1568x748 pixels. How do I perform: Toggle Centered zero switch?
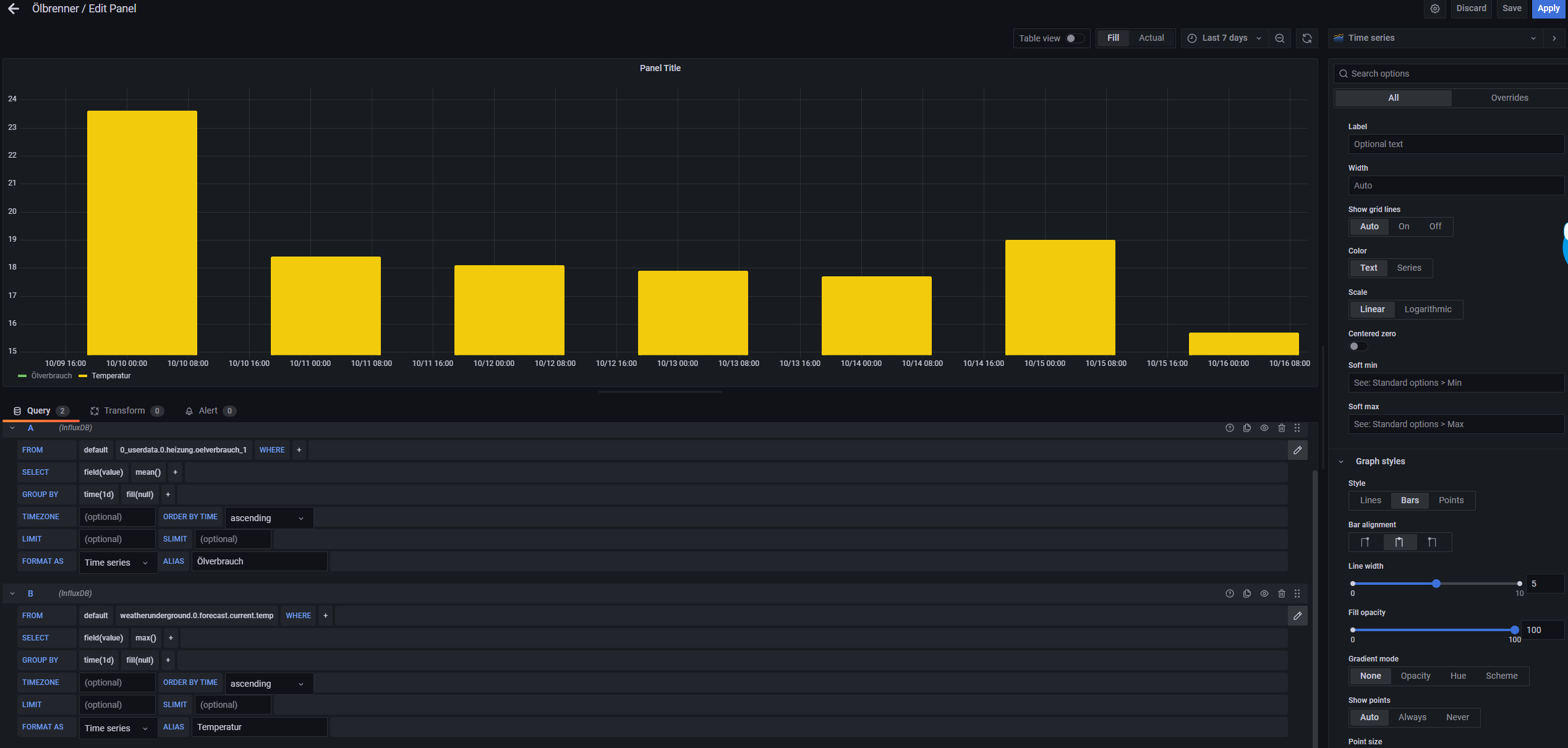pos(1357,346)
